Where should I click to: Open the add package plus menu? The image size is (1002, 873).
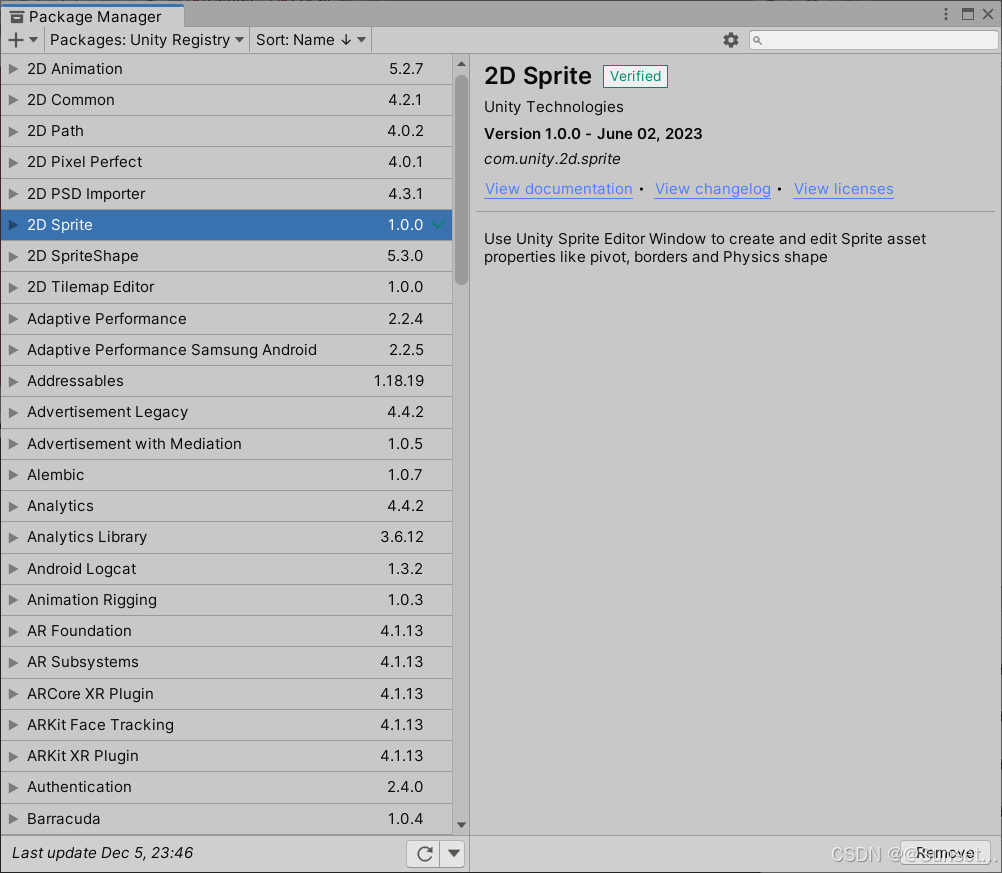(23, 40)
